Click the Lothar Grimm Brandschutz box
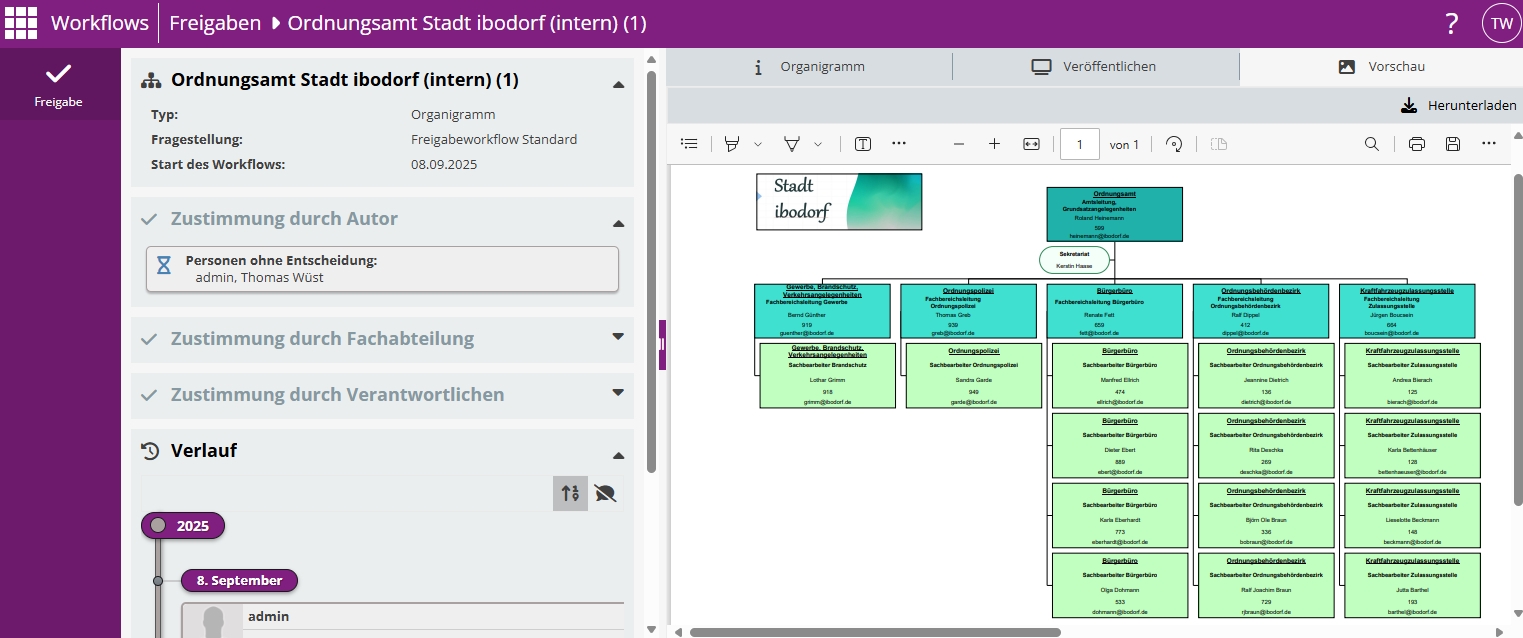Image resolution: width=1523 pixels, height=638 pixels. point(828,376)
